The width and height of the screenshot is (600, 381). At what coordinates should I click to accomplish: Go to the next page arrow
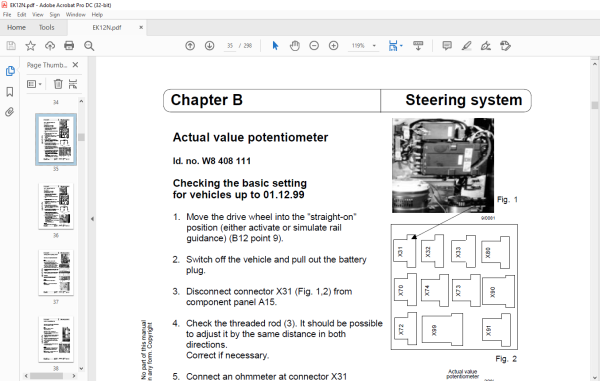pyautogui.click(x=209, y=46)
